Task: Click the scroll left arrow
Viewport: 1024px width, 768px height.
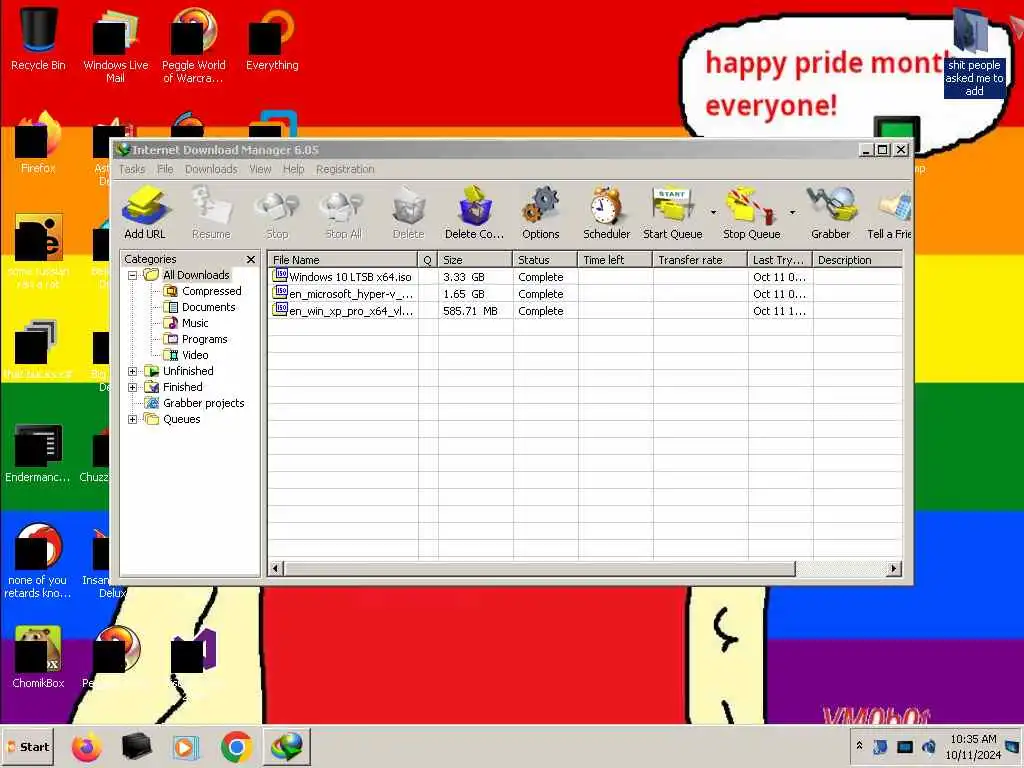Action: (276, 569)
